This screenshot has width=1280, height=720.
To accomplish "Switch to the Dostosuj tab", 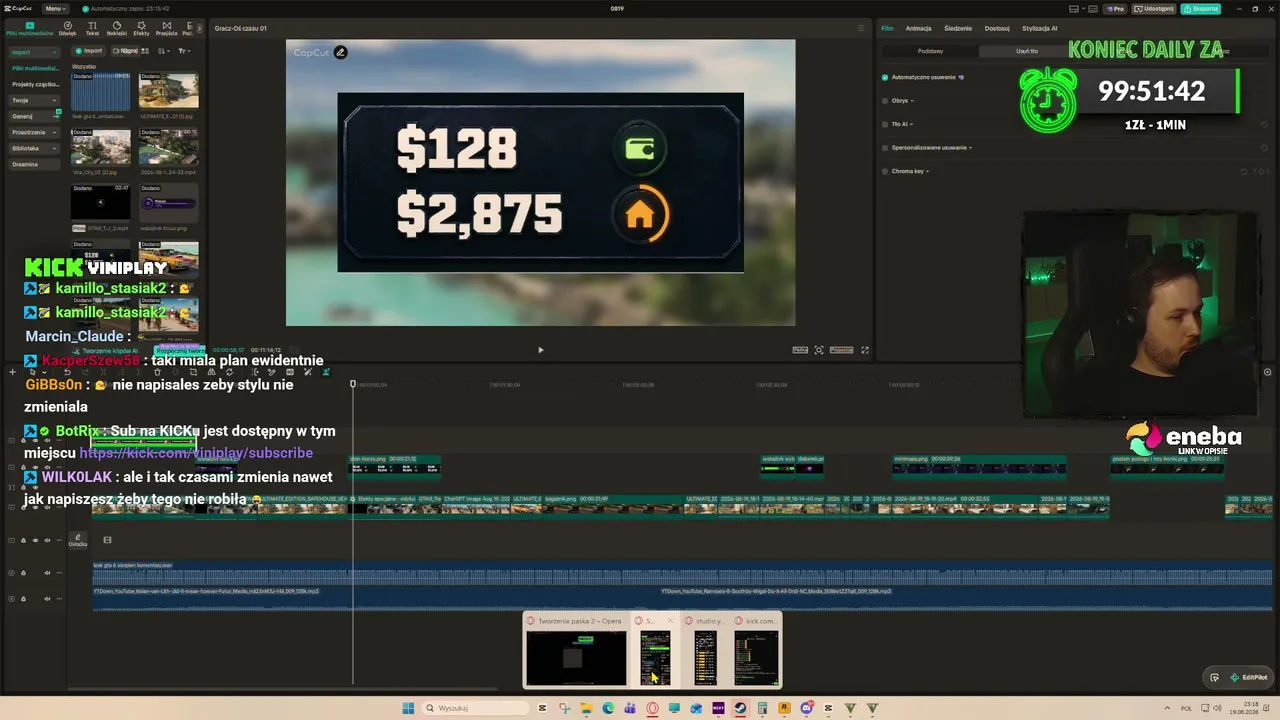I will 997,28.
